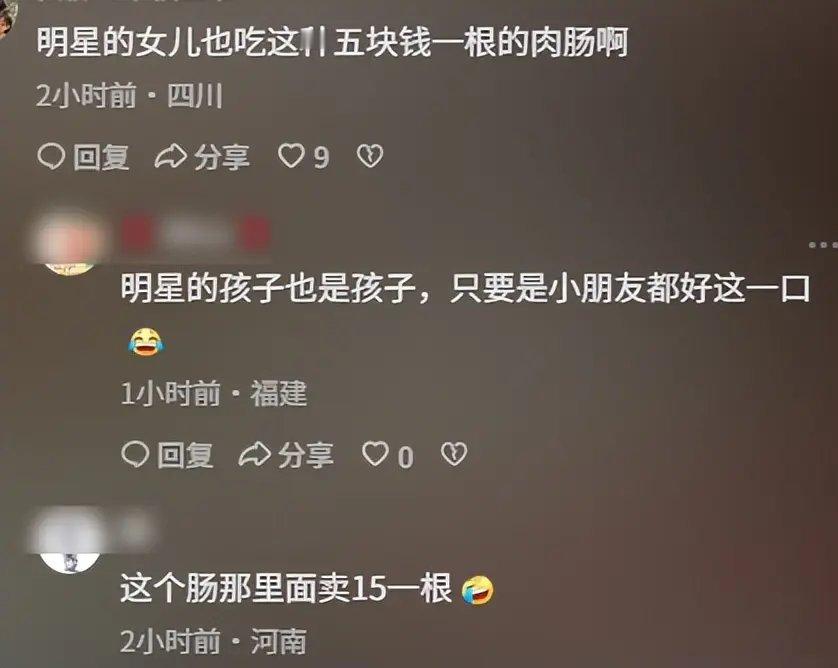Share the Fujian user's comment
This screenshot has height=668, width=838.
[286, 455]
